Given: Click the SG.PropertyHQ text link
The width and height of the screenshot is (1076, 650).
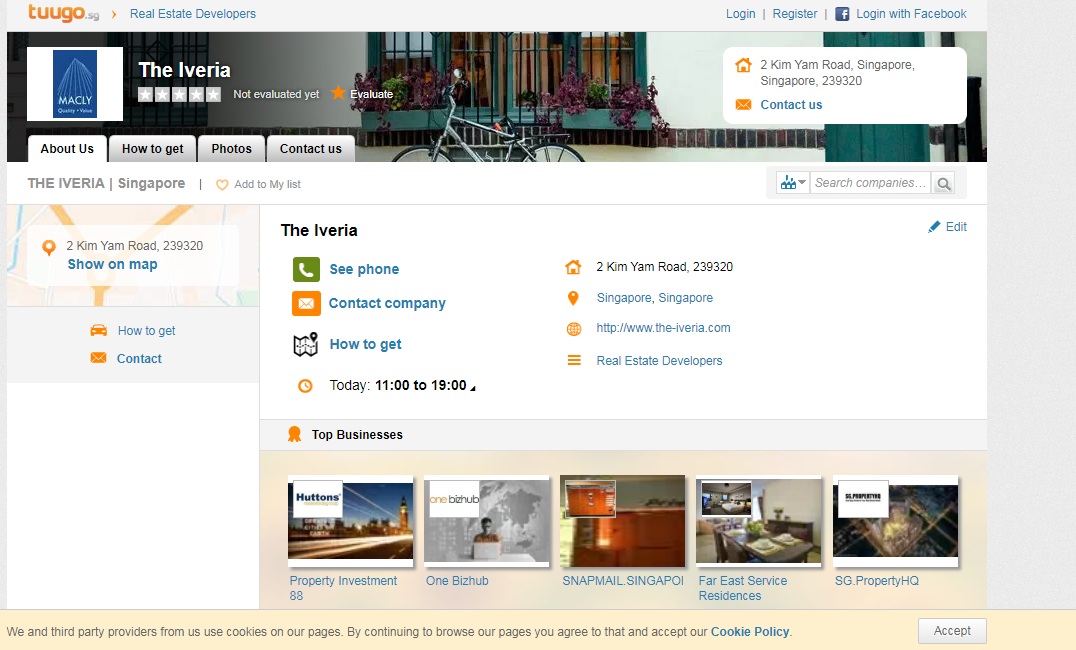Looking at the screenshot, I should point(876,581).
